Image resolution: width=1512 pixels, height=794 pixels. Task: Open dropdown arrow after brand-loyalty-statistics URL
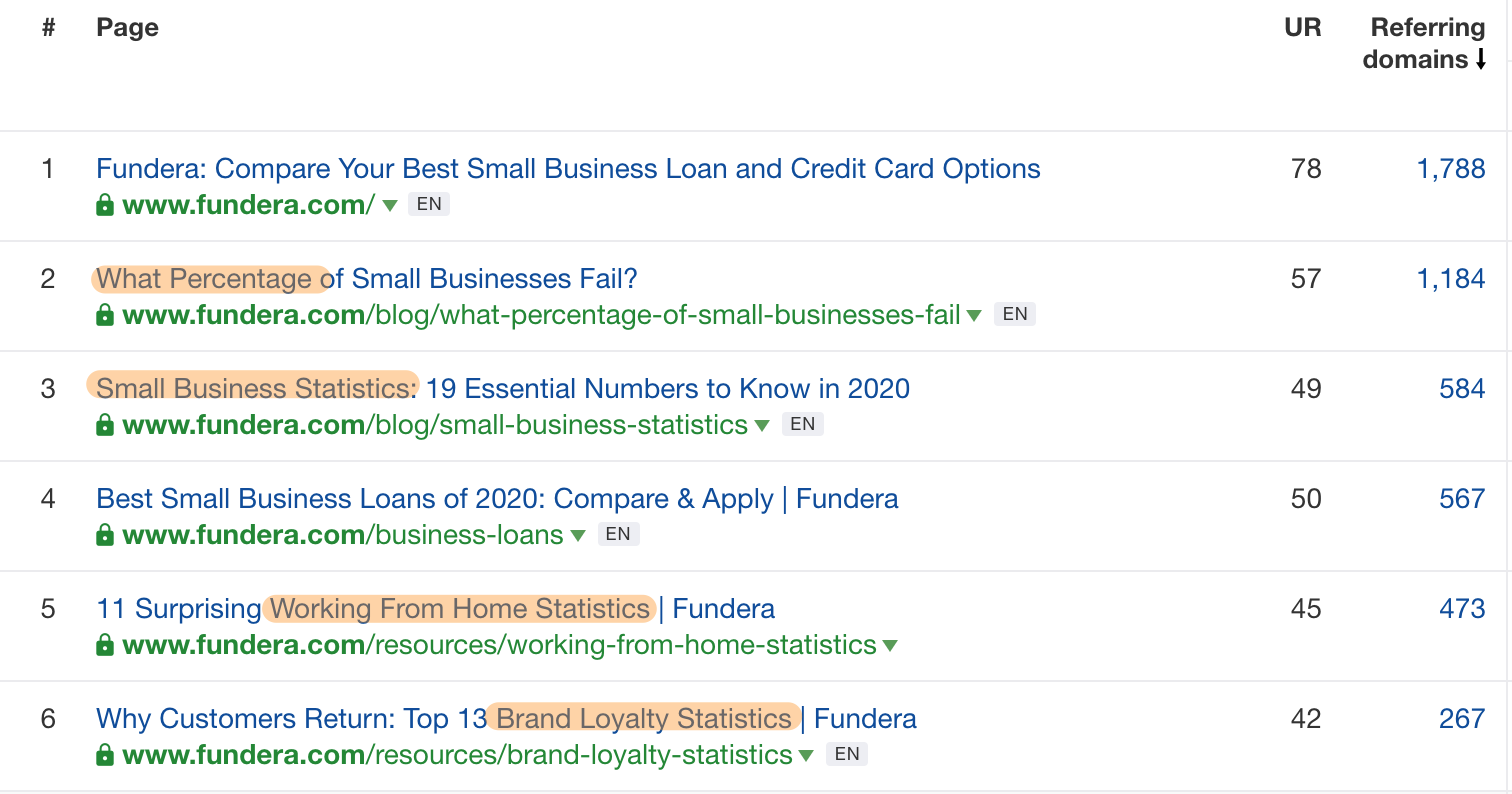[x=806, y=756]
